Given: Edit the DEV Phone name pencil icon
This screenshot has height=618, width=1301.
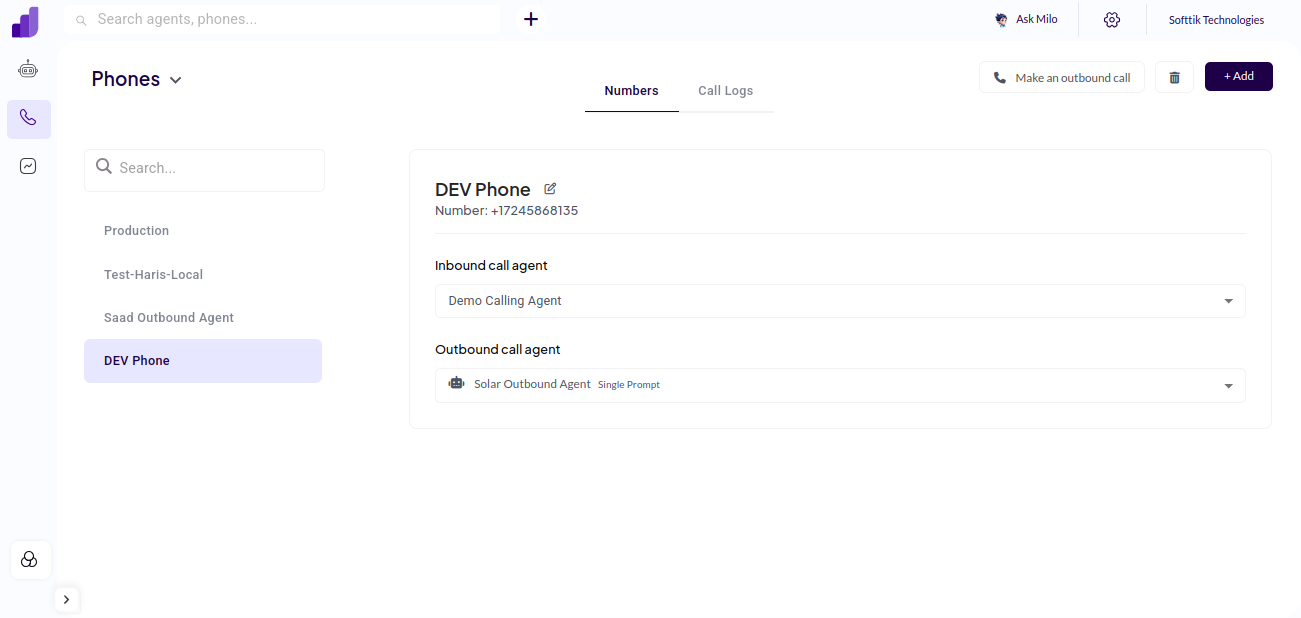Looking at the screenshot, I should pyautogui.click(x=550, y=188).
